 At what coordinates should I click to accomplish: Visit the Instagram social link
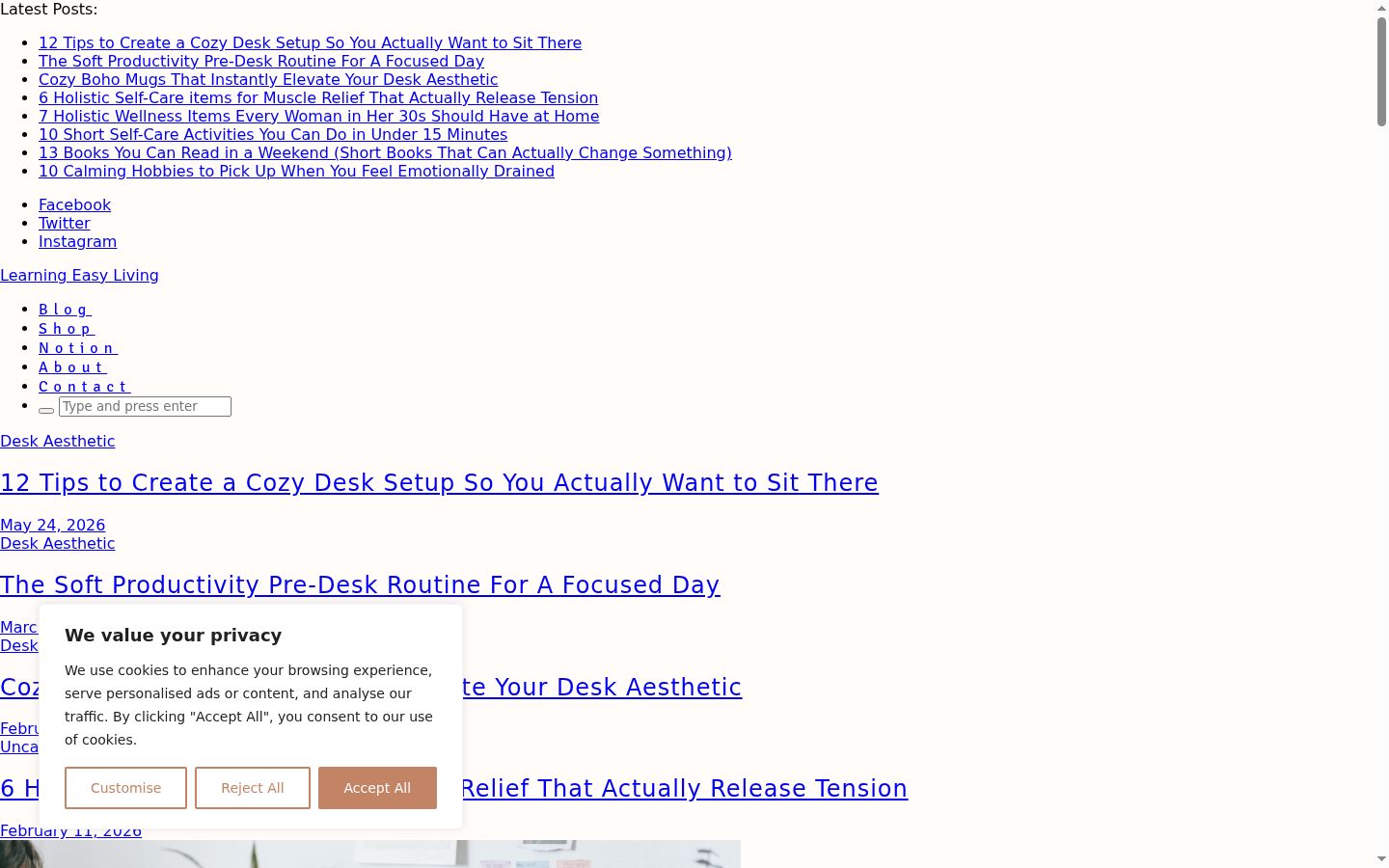point(77,241)
